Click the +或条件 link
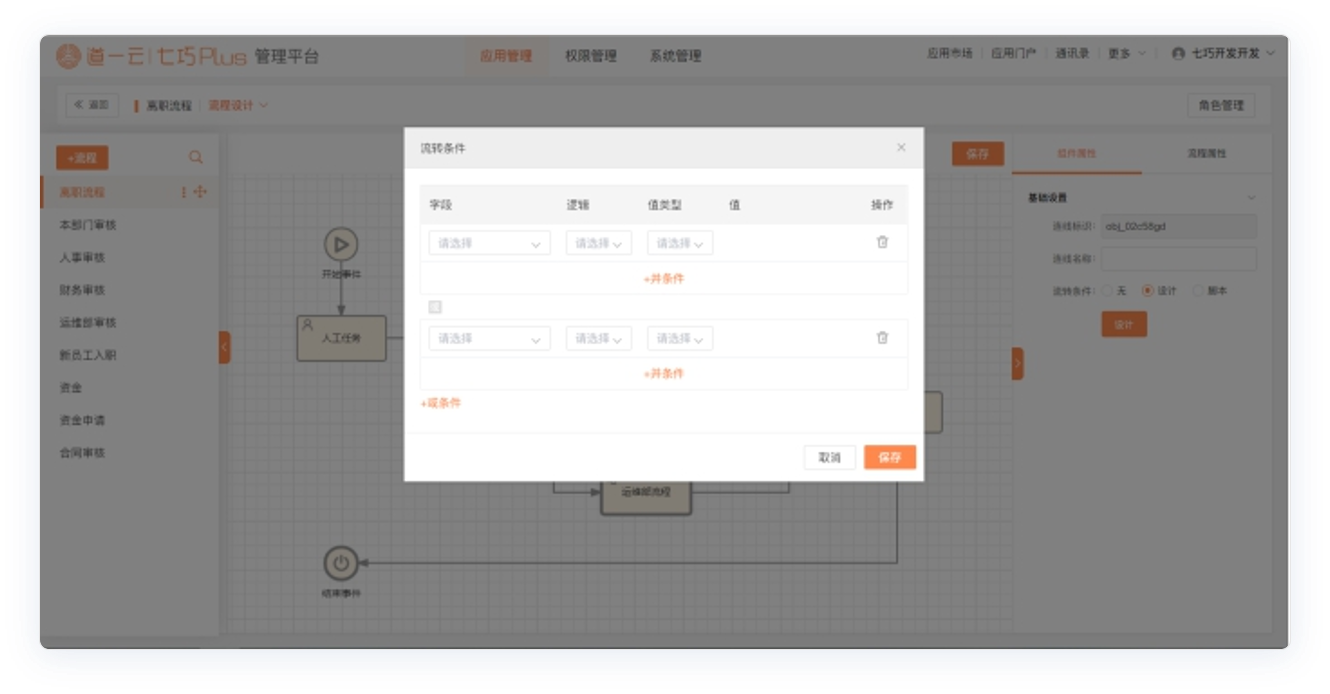This screenshot has width=1330, height=694. pyautogui.click(x=441, y=403)
